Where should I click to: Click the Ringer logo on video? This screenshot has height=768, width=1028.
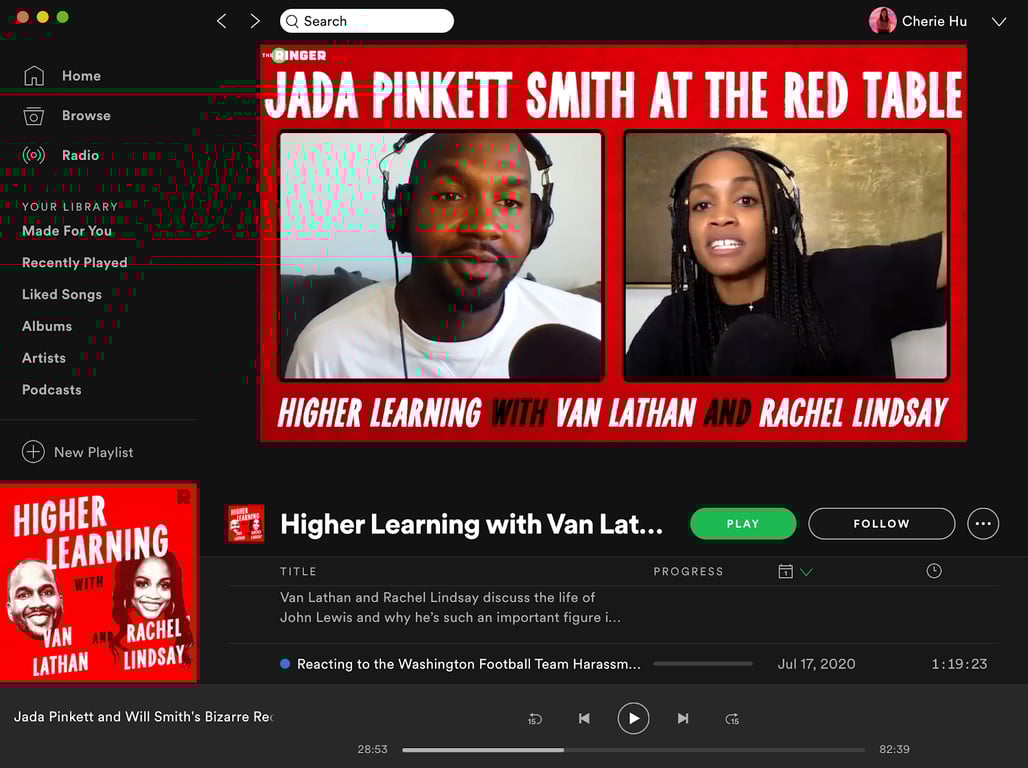(x=294, y=55)
